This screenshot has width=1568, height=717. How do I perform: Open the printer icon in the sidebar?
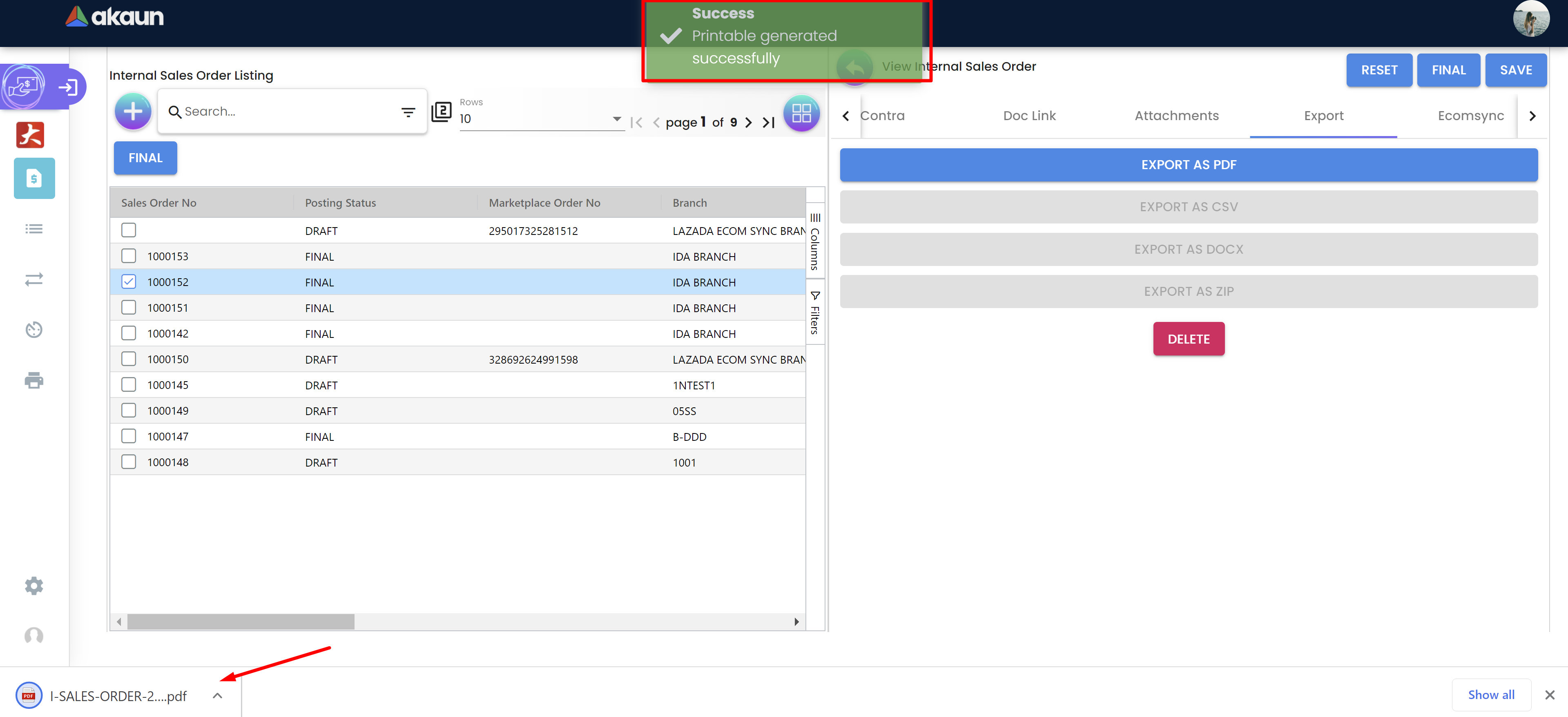[33, 380]
